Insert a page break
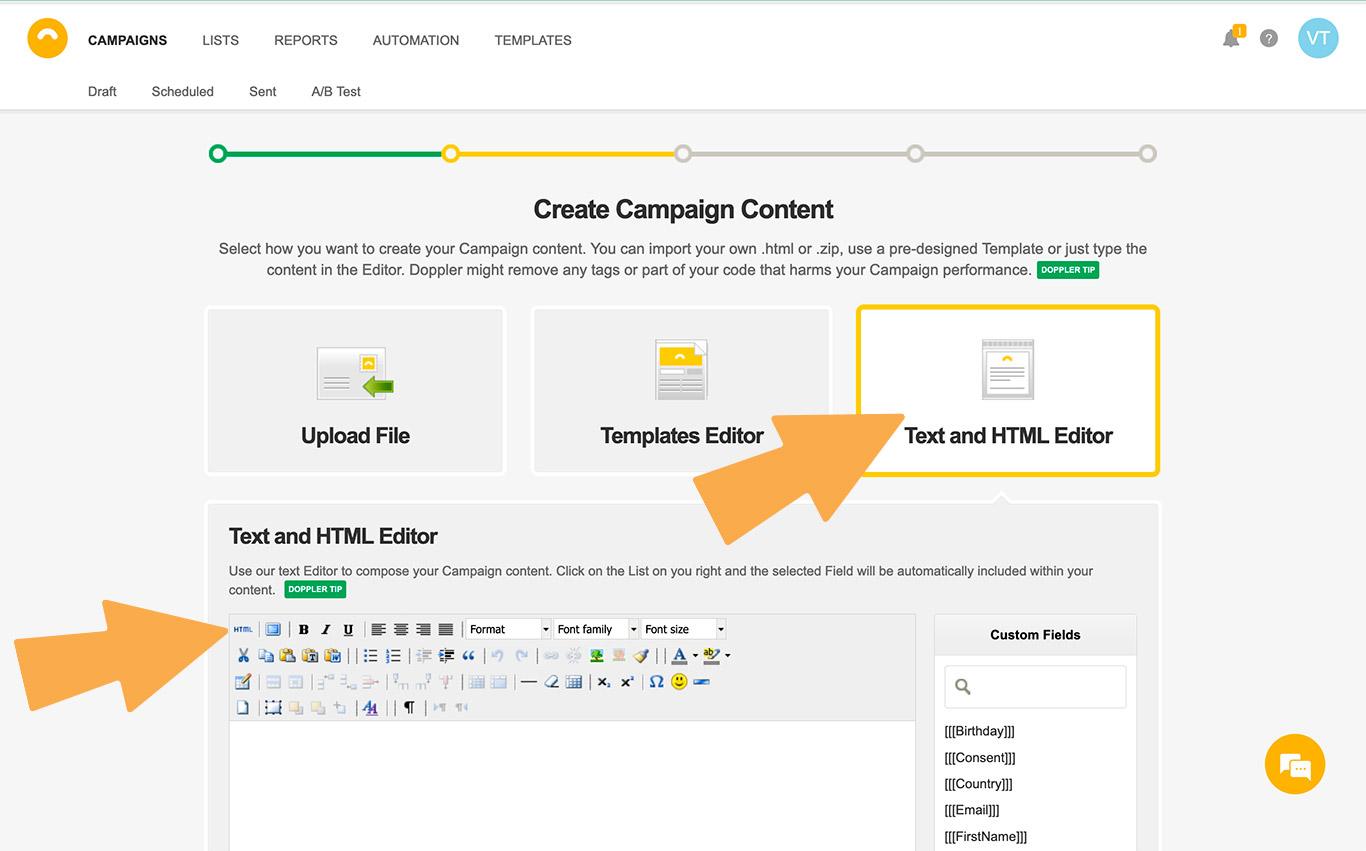Image resolution: width=1366 pixels, height=851 pixels. 701,682
